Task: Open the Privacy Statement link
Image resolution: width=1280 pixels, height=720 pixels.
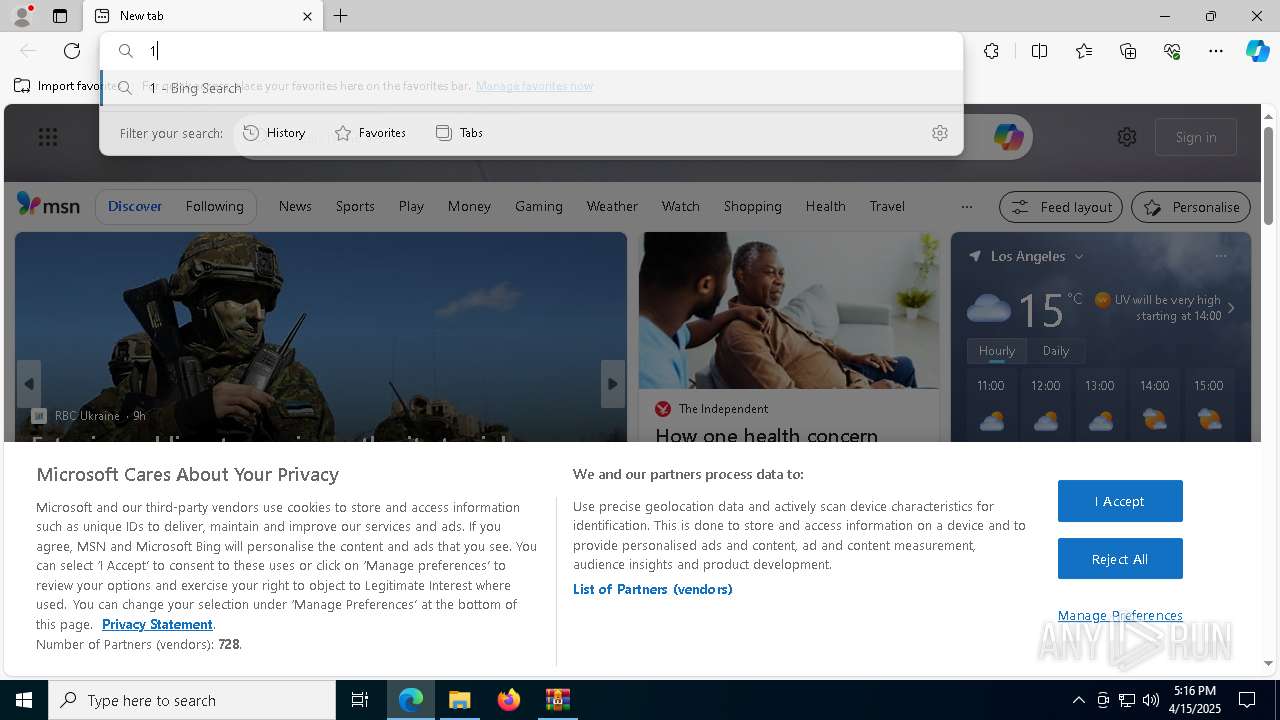Action: tap(157, 624)
